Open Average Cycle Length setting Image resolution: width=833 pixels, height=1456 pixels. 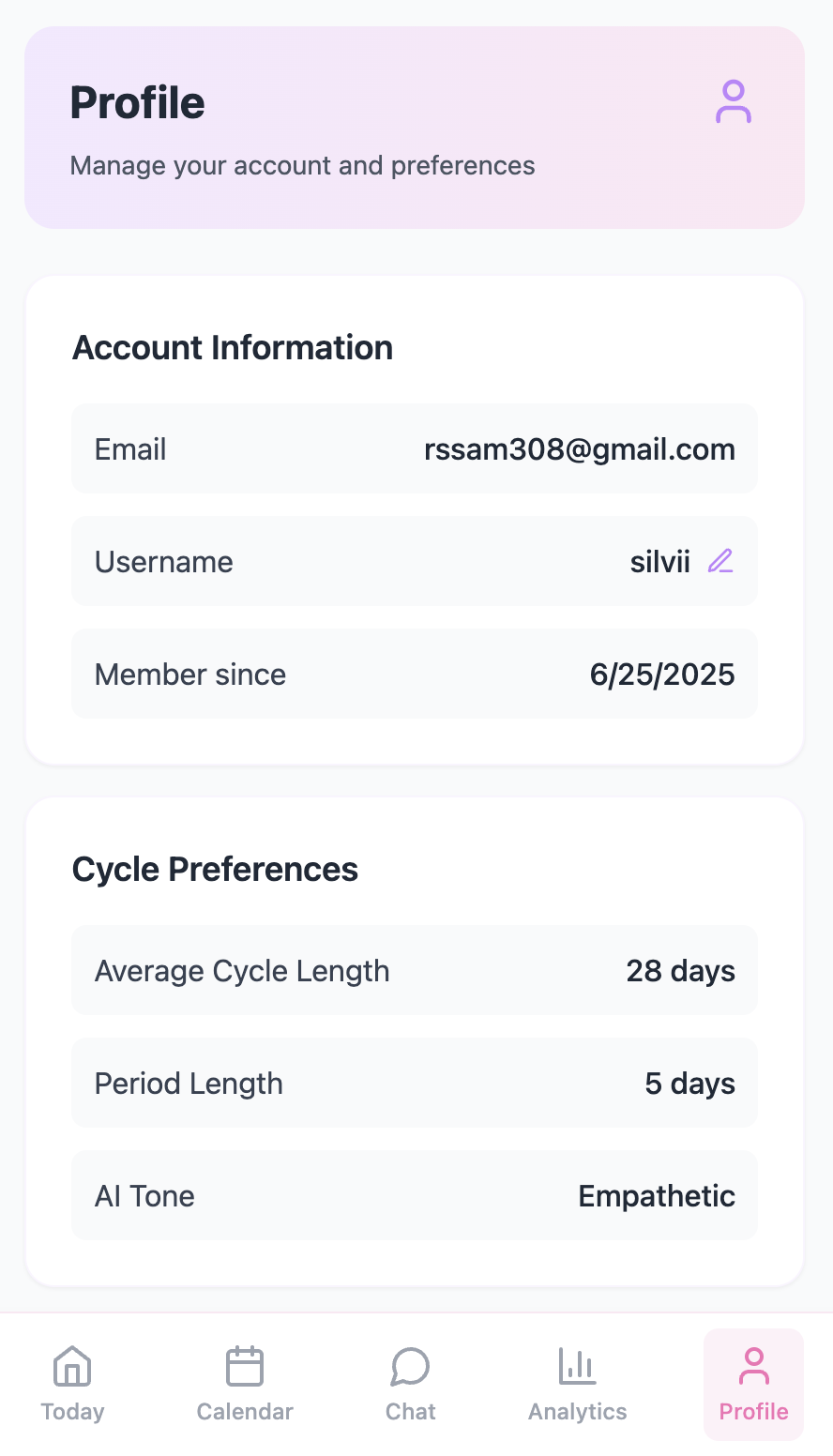(414, 970)
